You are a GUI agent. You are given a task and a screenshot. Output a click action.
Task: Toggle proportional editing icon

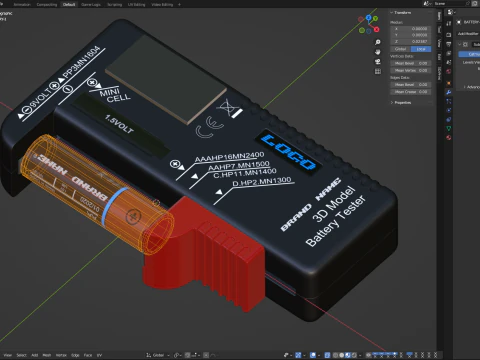coord(206,355)
